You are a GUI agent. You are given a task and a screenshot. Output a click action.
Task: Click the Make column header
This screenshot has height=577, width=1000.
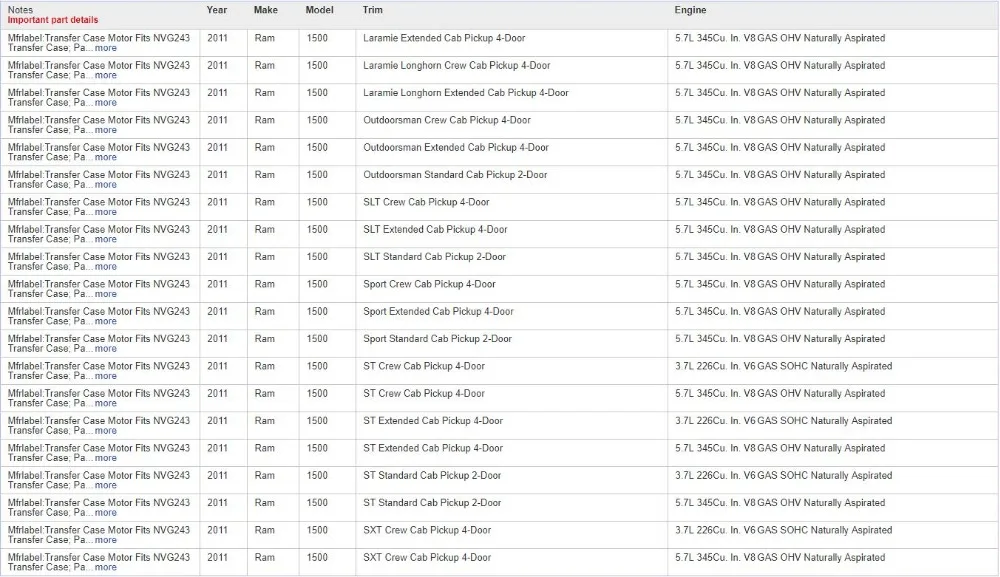coord(266,10)
